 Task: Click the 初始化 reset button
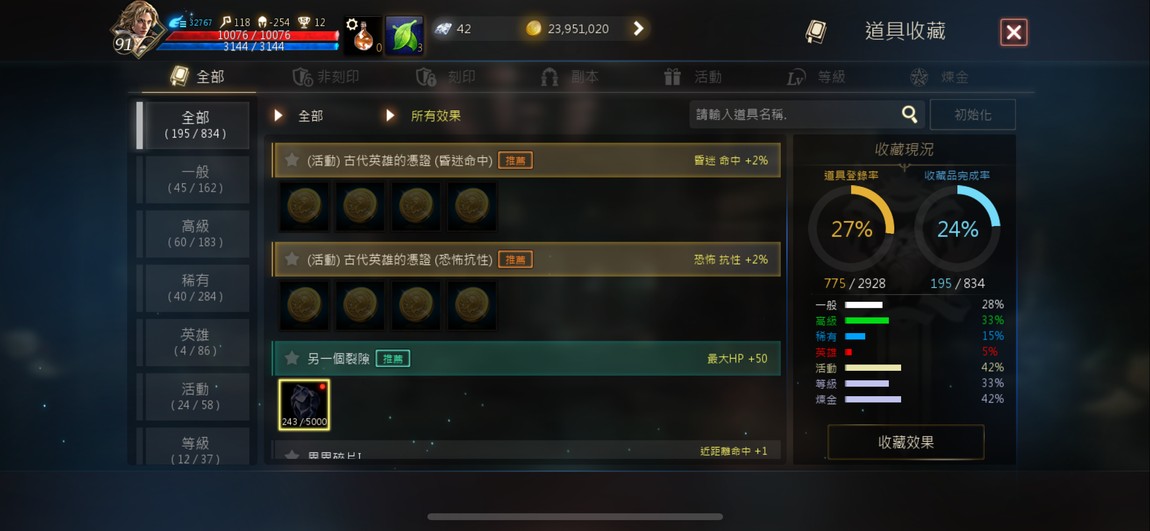click(x=973, y=115)
